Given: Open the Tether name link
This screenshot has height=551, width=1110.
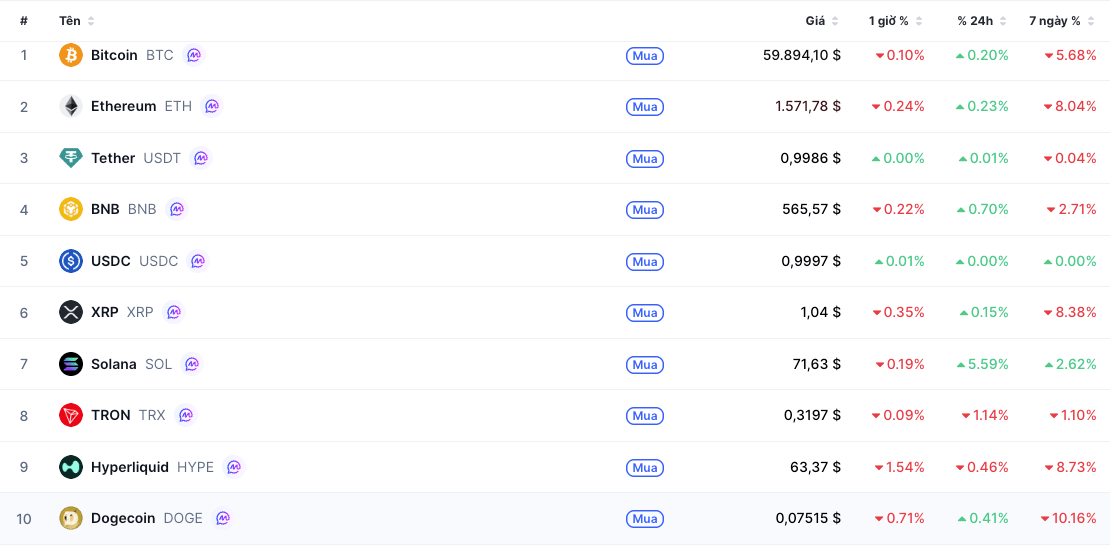Looking at the screenshot, I should (113, 158).
